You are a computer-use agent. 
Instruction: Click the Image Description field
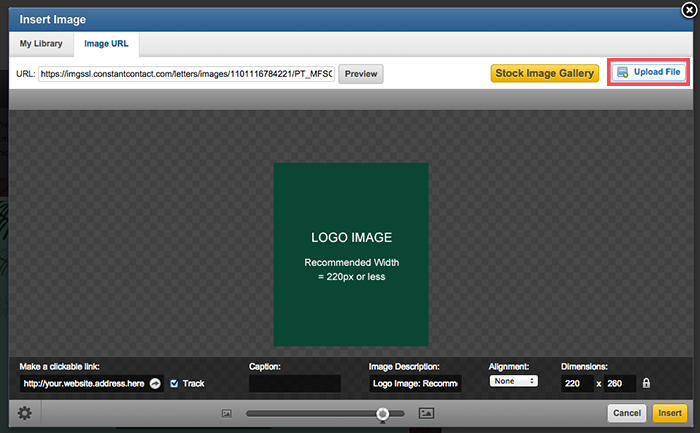415,383
